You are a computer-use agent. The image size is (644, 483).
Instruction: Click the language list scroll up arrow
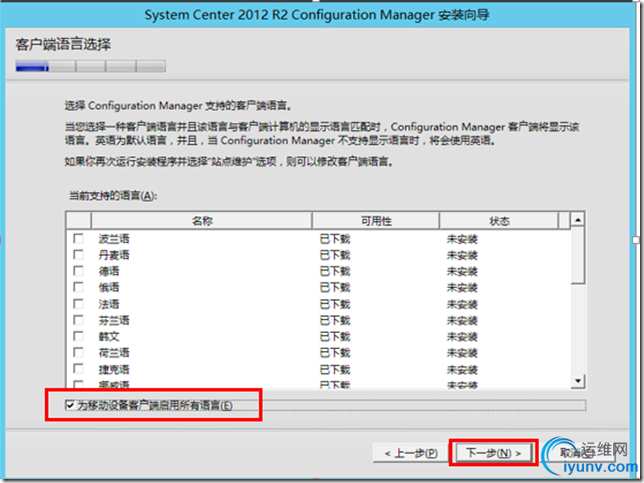click(x=578, y=220)
